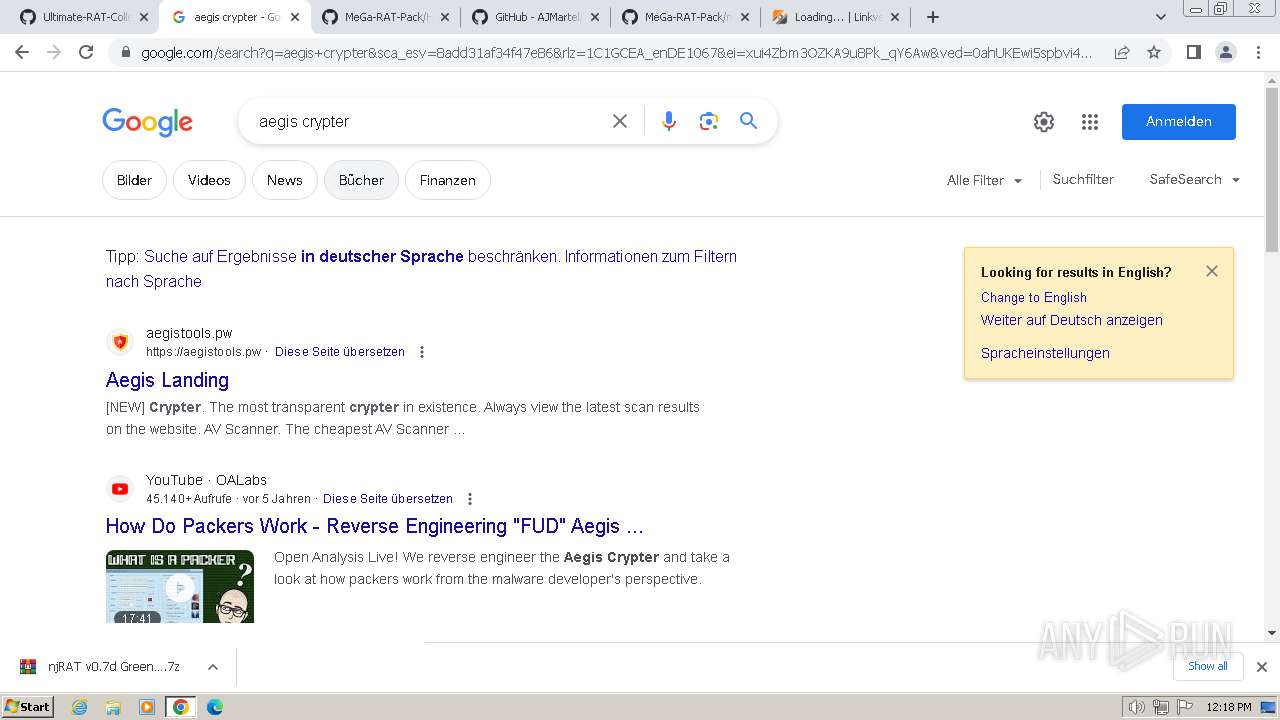
Task: Open Spracheinstellungen link
Action: click(1045, 353)
